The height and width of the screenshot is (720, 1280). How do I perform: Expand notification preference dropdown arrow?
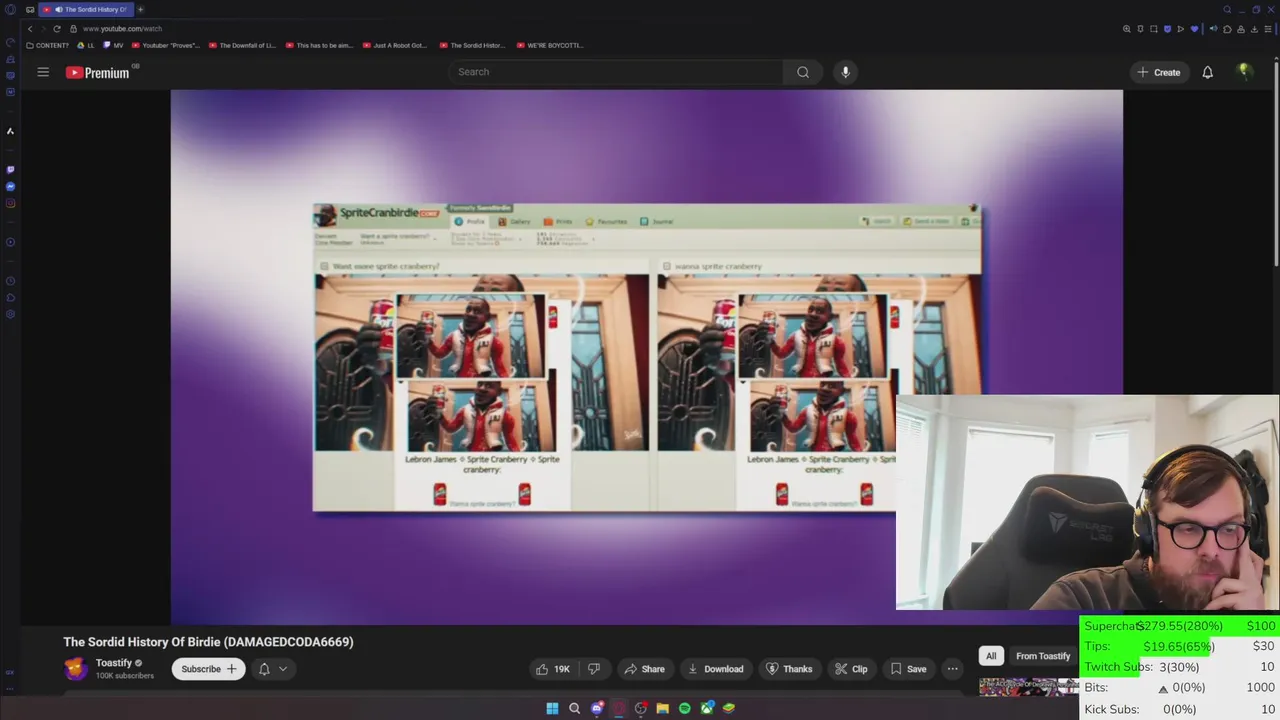tap(283, 669)
